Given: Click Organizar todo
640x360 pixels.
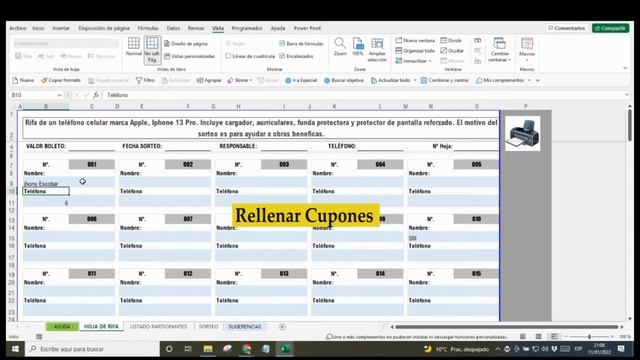Looking at the screenshot, I should pyautogui.click(x=415, y=51).
